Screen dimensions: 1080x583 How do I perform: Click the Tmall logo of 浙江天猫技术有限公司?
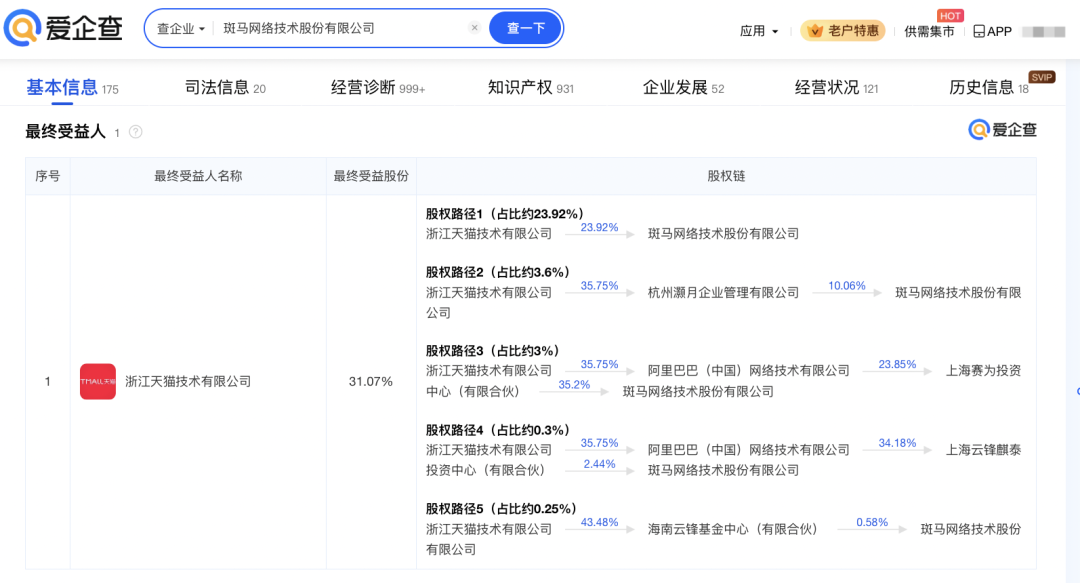[98, 381]
